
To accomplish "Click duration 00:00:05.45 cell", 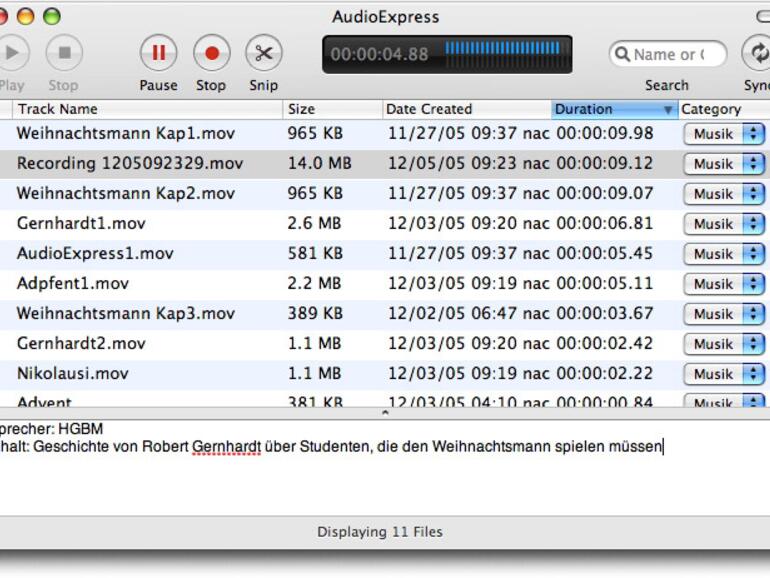I will [605, 253].
